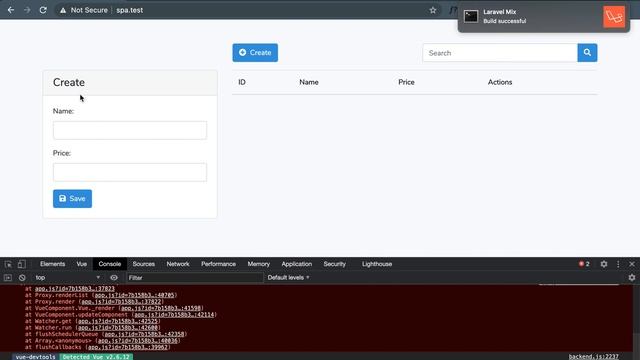
Task: Click the Detected Vue v2.6.12 label
Action: pyautogui.click(x=96, y=357)
